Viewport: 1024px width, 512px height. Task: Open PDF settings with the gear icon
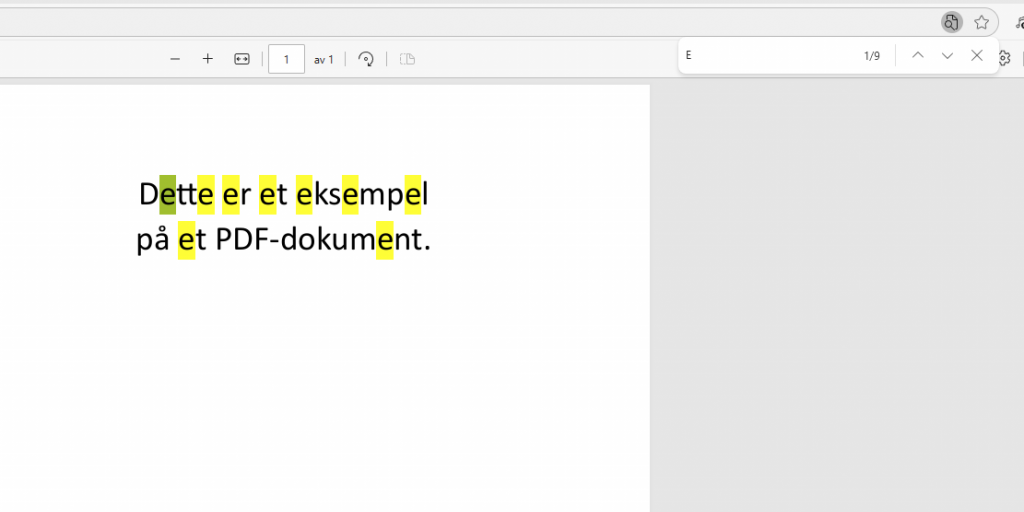click(1004, 58)
